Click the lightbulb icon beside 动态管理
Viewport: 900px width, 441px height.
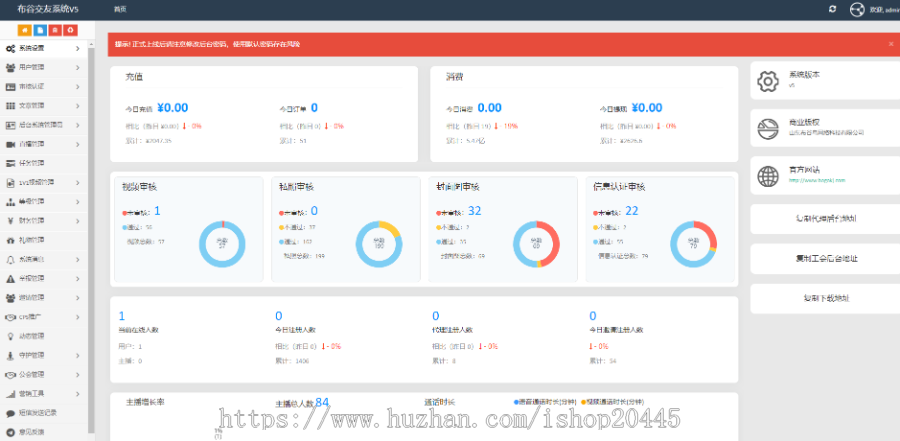(10, 336)
